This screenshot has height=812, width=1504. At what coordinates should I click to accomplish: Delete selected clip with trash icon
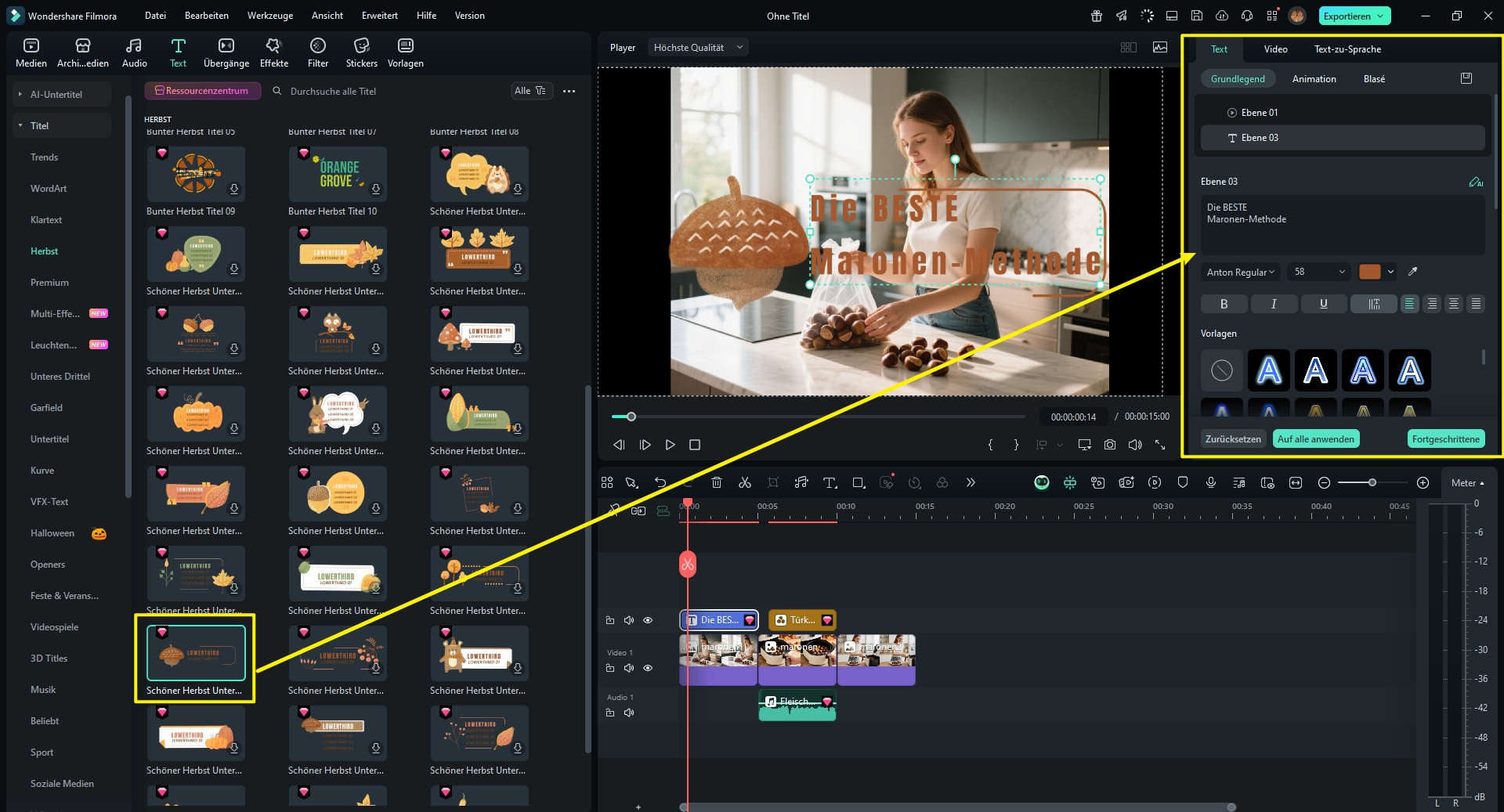coord(716,483)
